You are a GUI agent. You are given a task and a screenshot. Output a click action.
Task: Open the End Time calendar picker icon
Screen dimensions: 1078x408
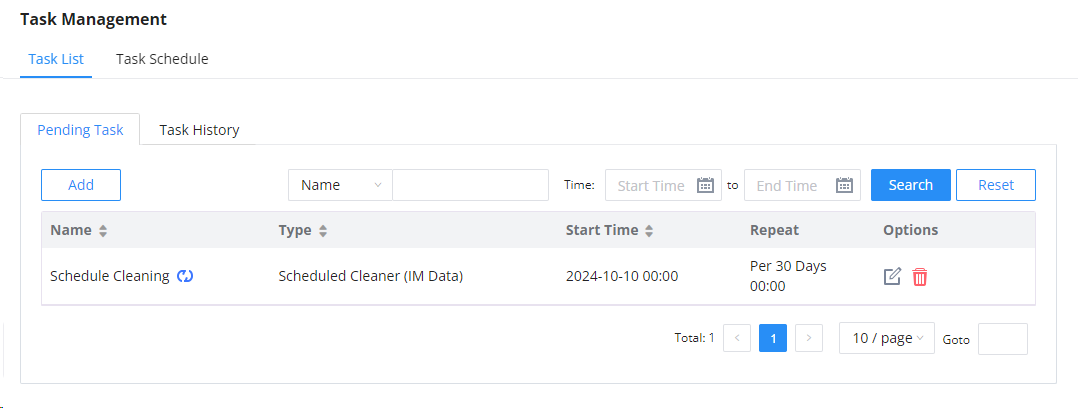click(x=844, y=185)
